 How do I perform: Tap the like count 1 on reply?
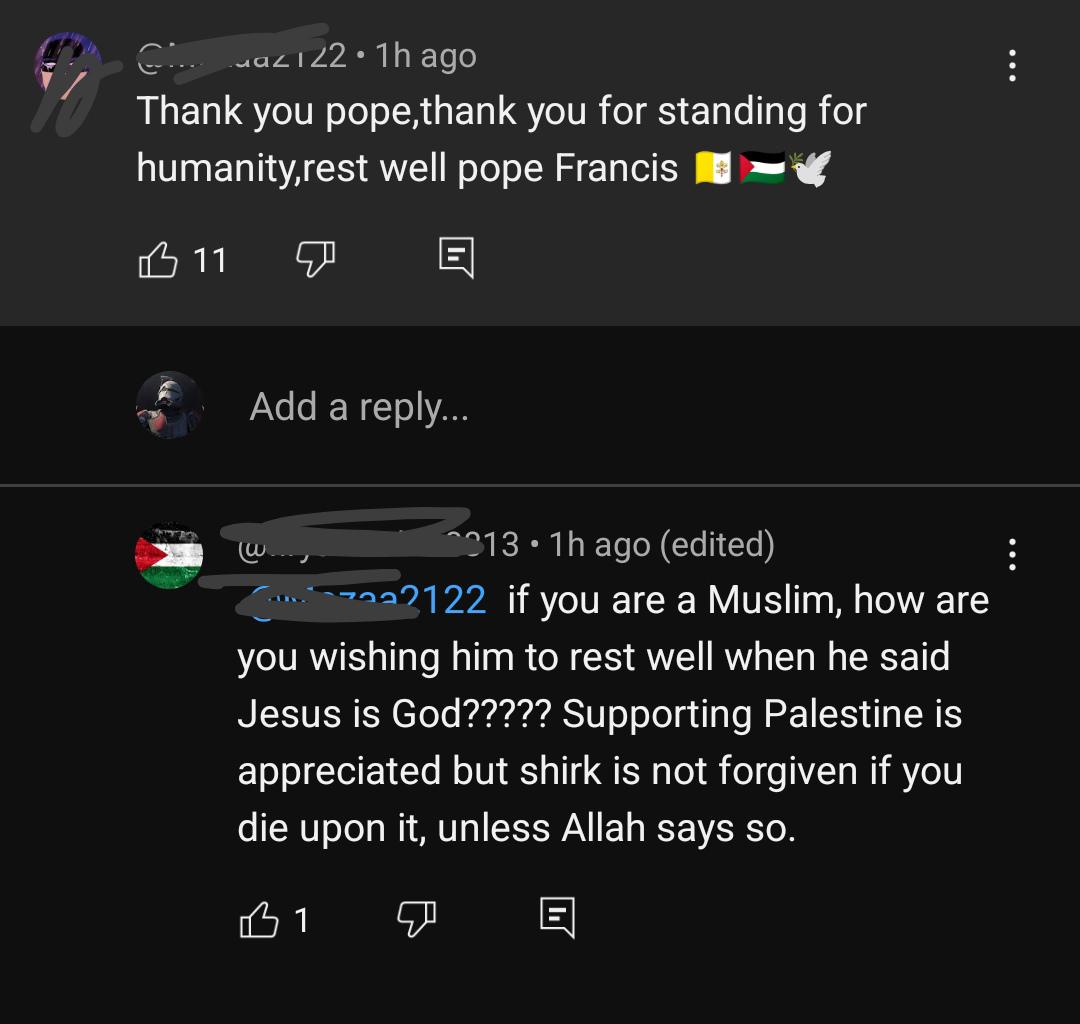click(302, 921)
